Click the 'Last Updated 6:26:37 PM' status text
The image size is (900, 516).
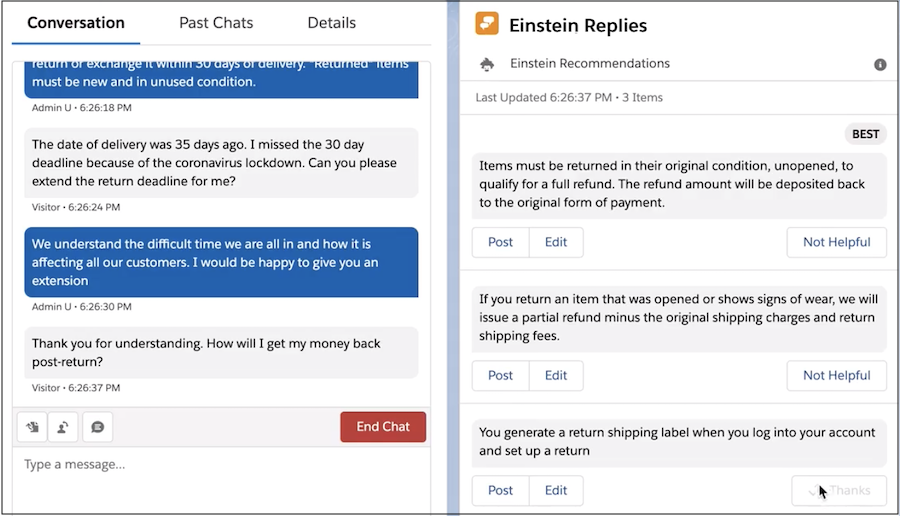click(x=543, y=98)
